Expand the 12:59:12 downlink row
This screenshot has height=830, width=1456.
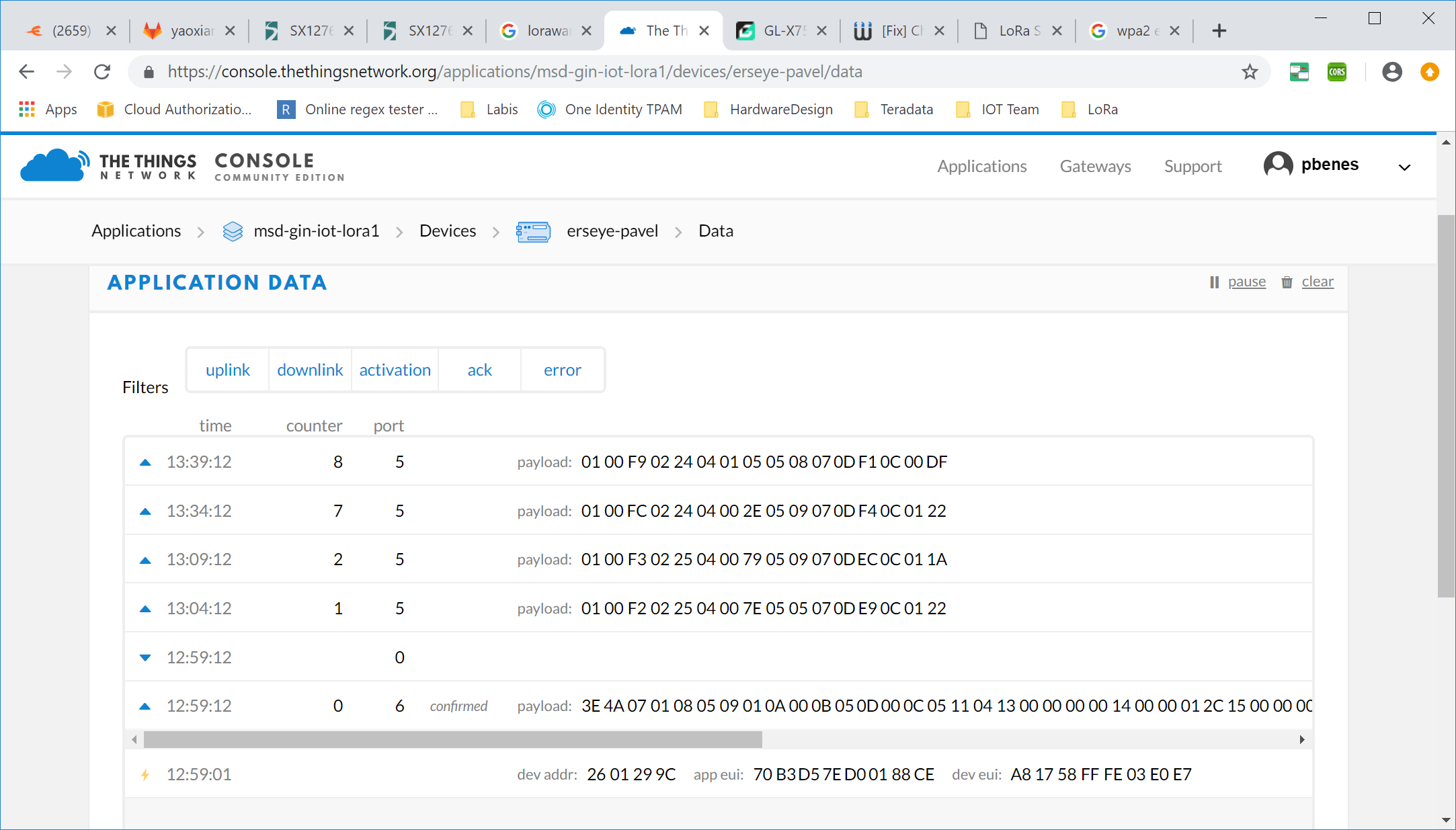(718, 657)
